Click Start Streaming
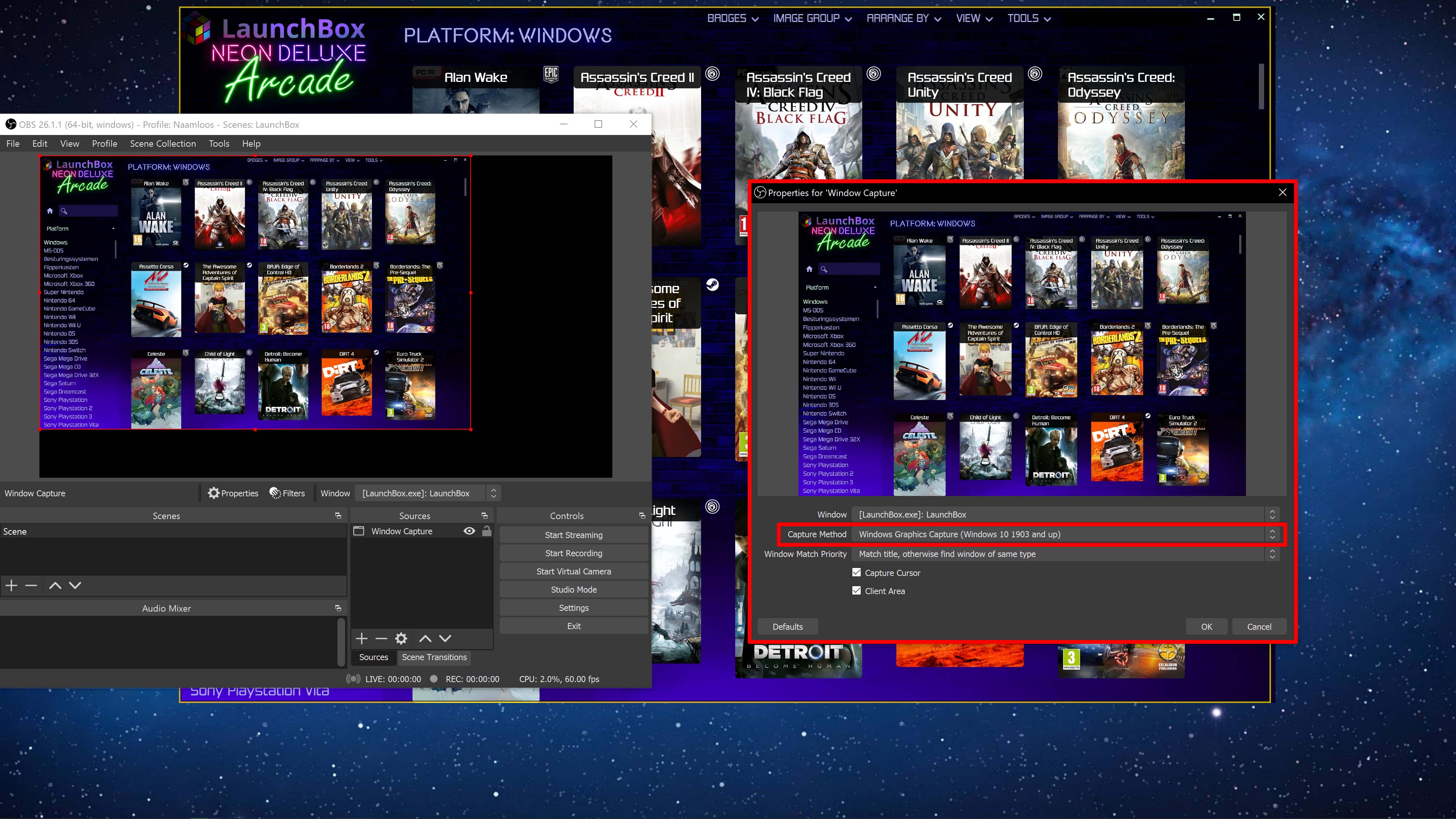This screenshot has height=819, width=1456. coord(574,535)
